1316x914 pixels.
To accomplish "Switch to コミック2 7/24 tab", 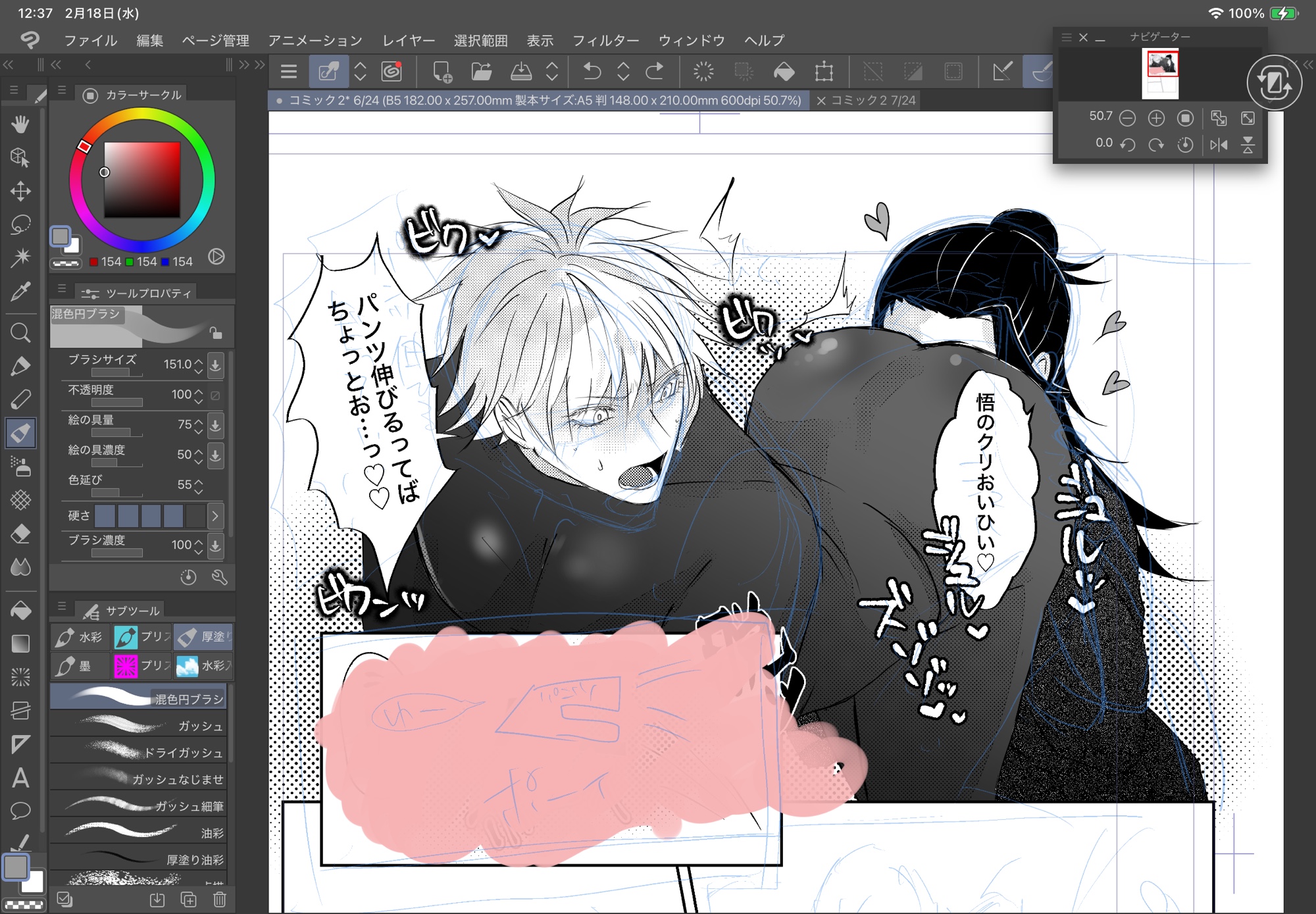I will coord(873,101).
